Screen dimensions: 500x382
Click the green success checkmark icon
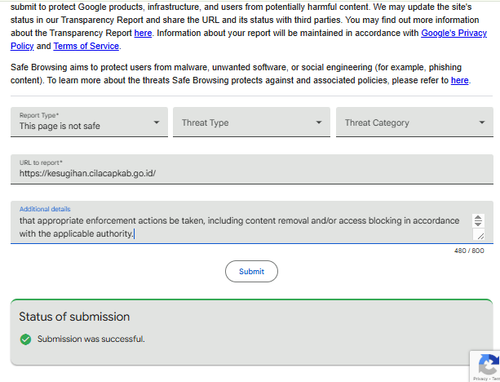tap(25, 339)
